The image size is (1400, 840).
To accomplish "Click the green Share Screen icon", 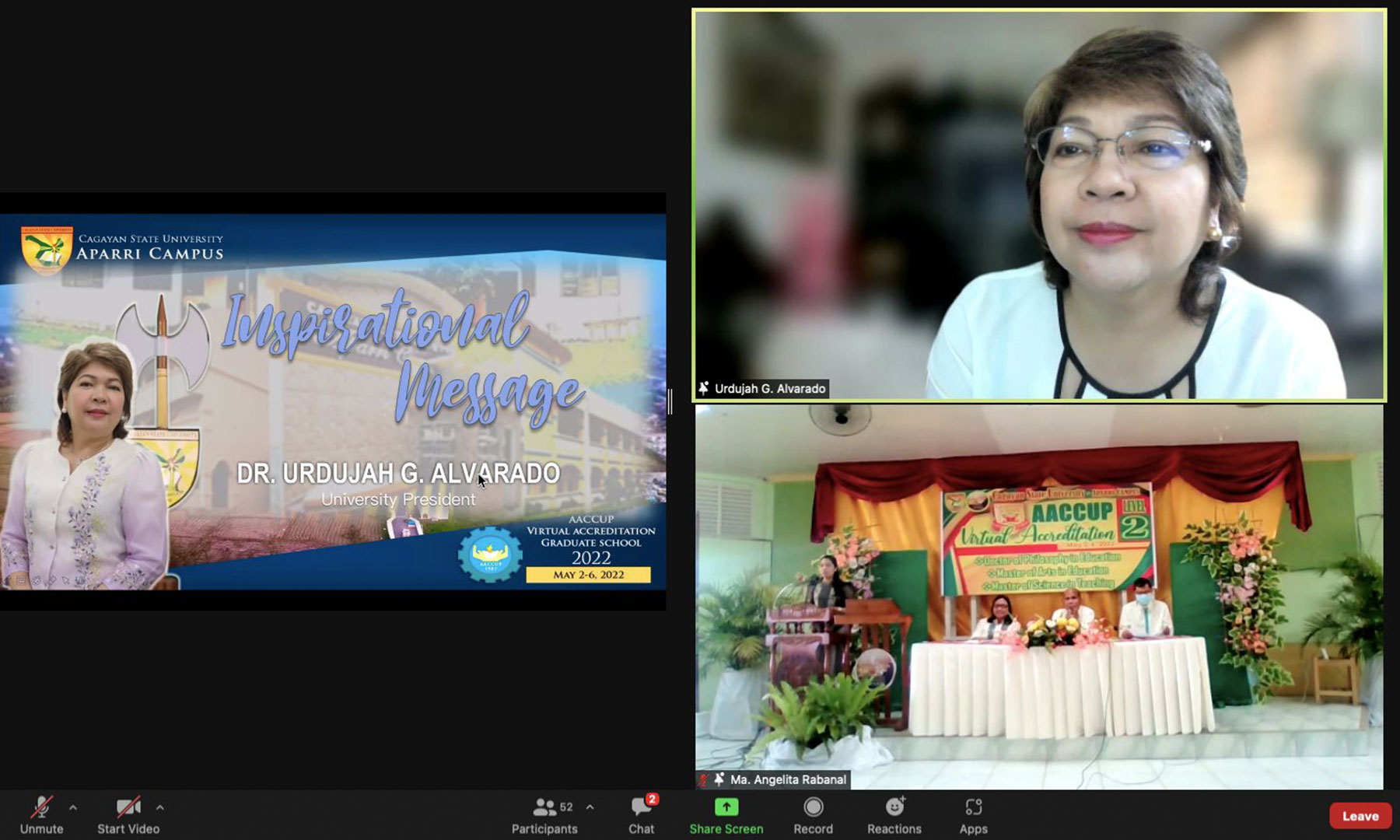I will click(726, 807).
